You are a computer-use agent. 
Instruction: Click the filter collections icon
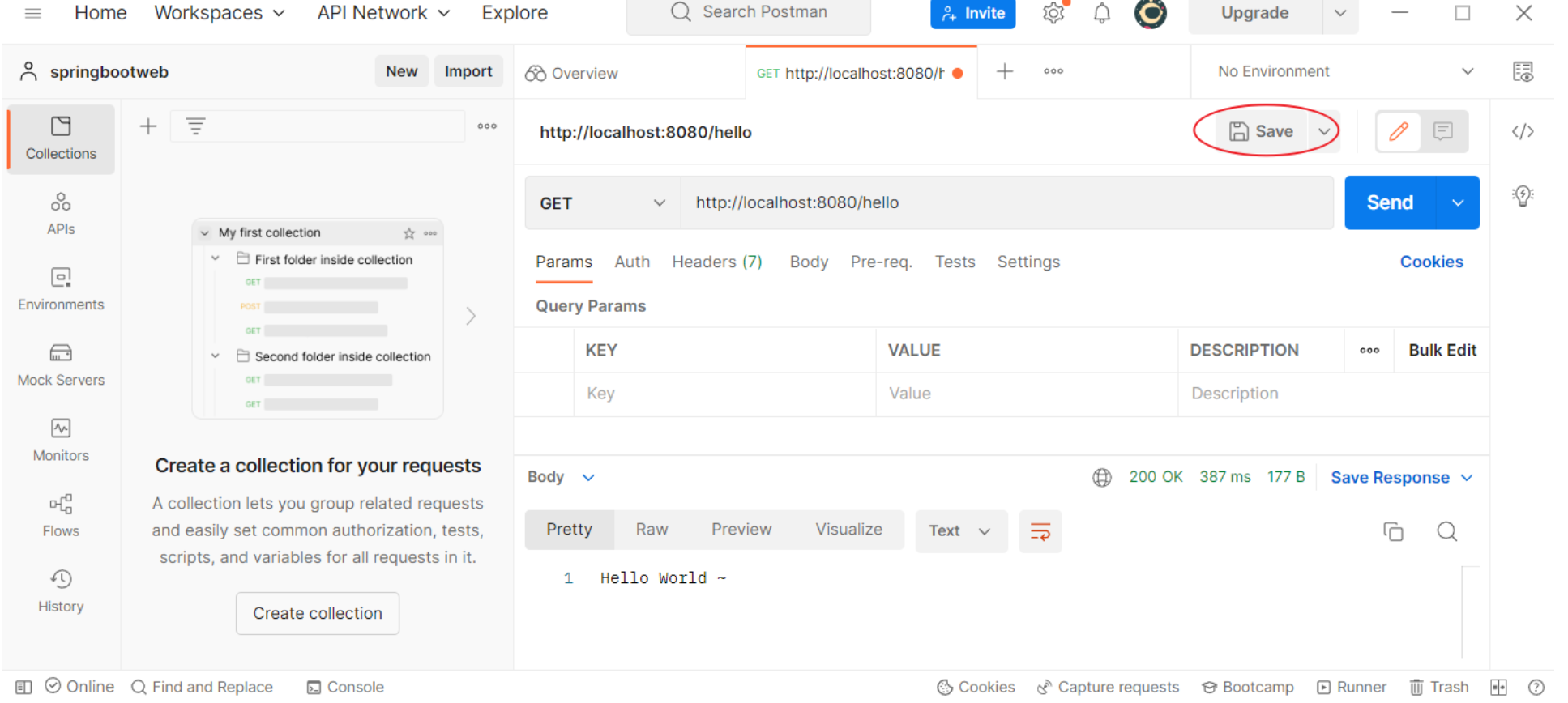(x=195, y=126)
